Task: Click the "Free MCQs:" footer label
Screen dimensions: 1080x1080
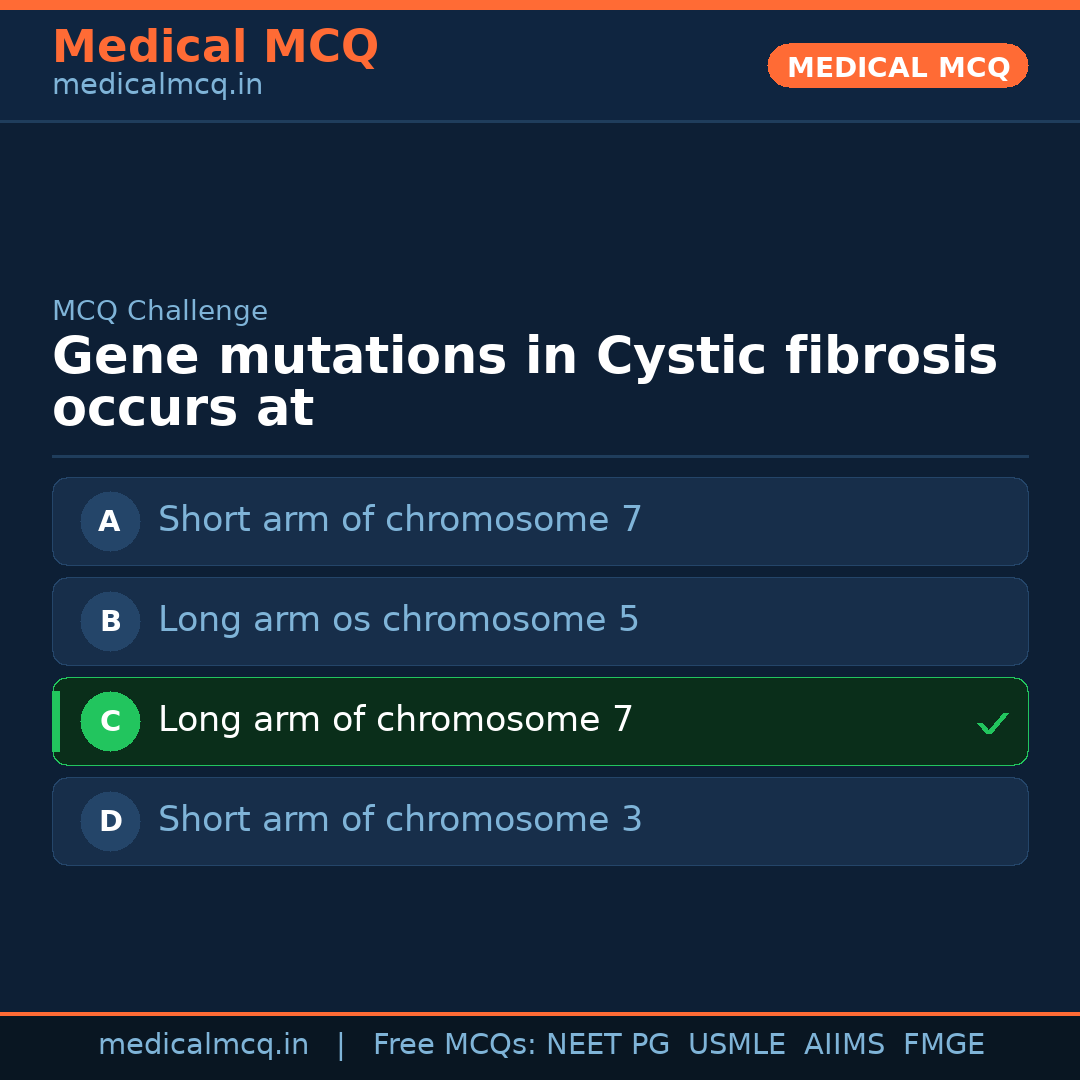Action: pos(455,1045)
